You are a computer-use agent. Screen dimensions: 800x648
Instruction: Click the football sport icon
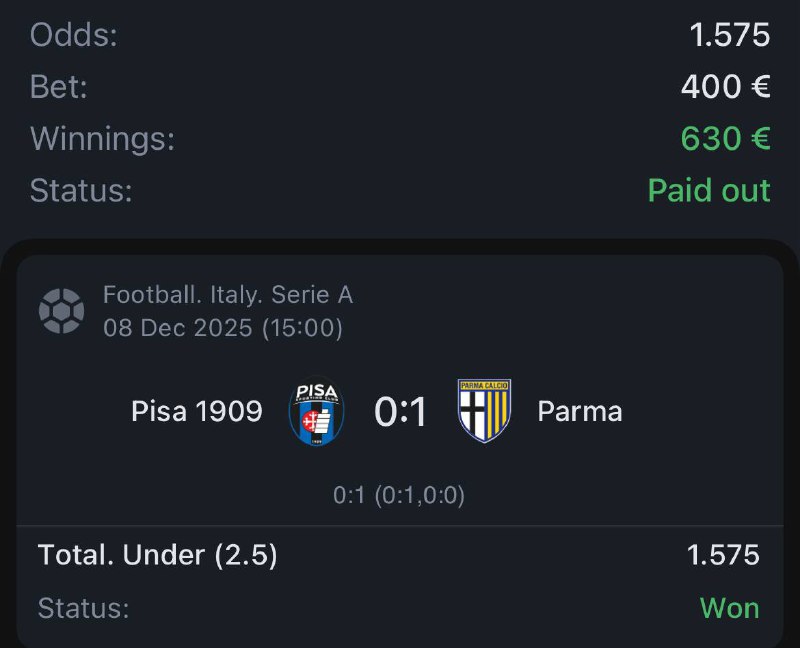tap(61, 311)
